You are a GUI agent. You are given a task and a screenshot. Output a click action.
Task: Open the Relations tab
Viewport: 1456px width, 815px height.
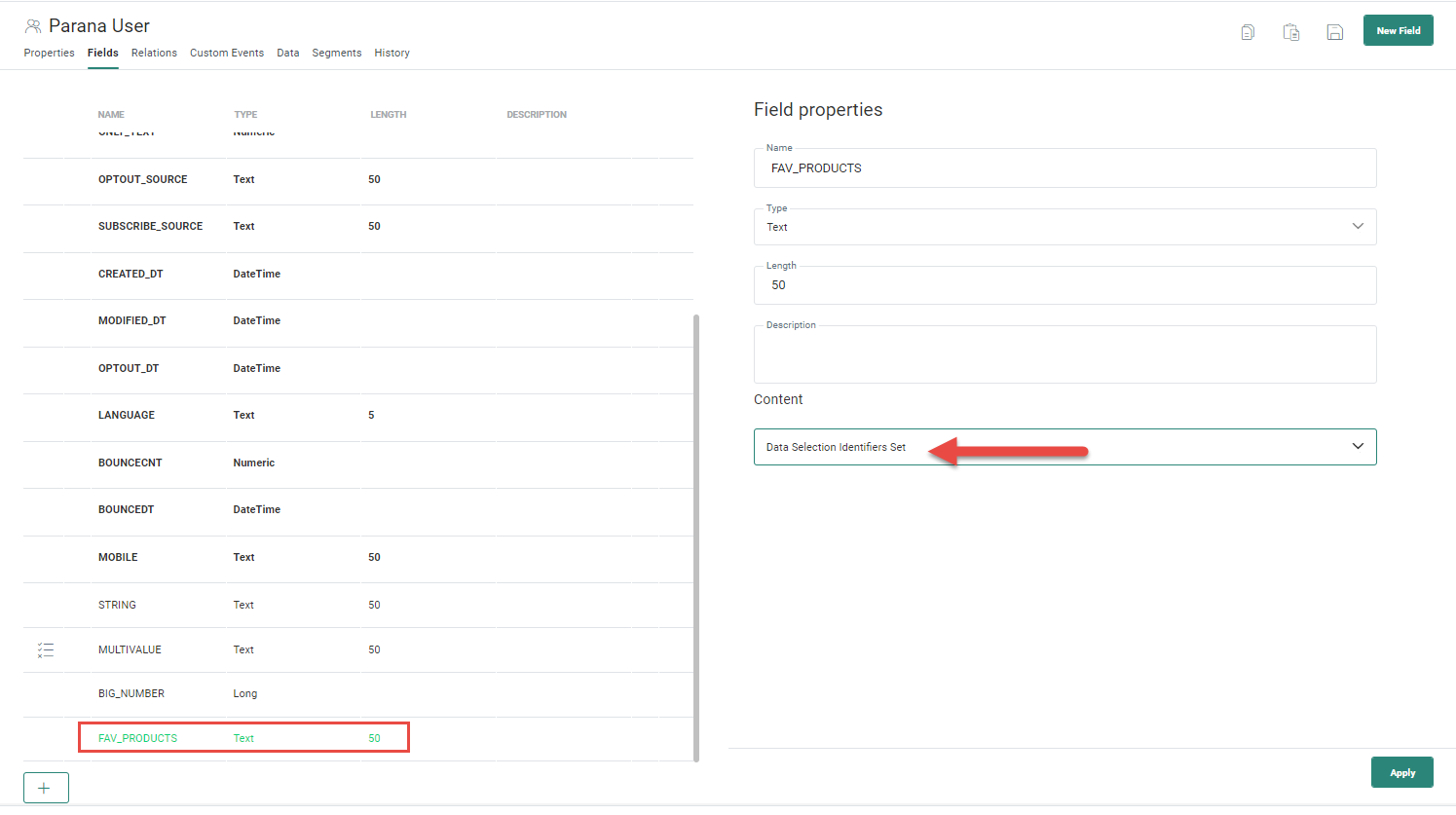click(154, 53)
